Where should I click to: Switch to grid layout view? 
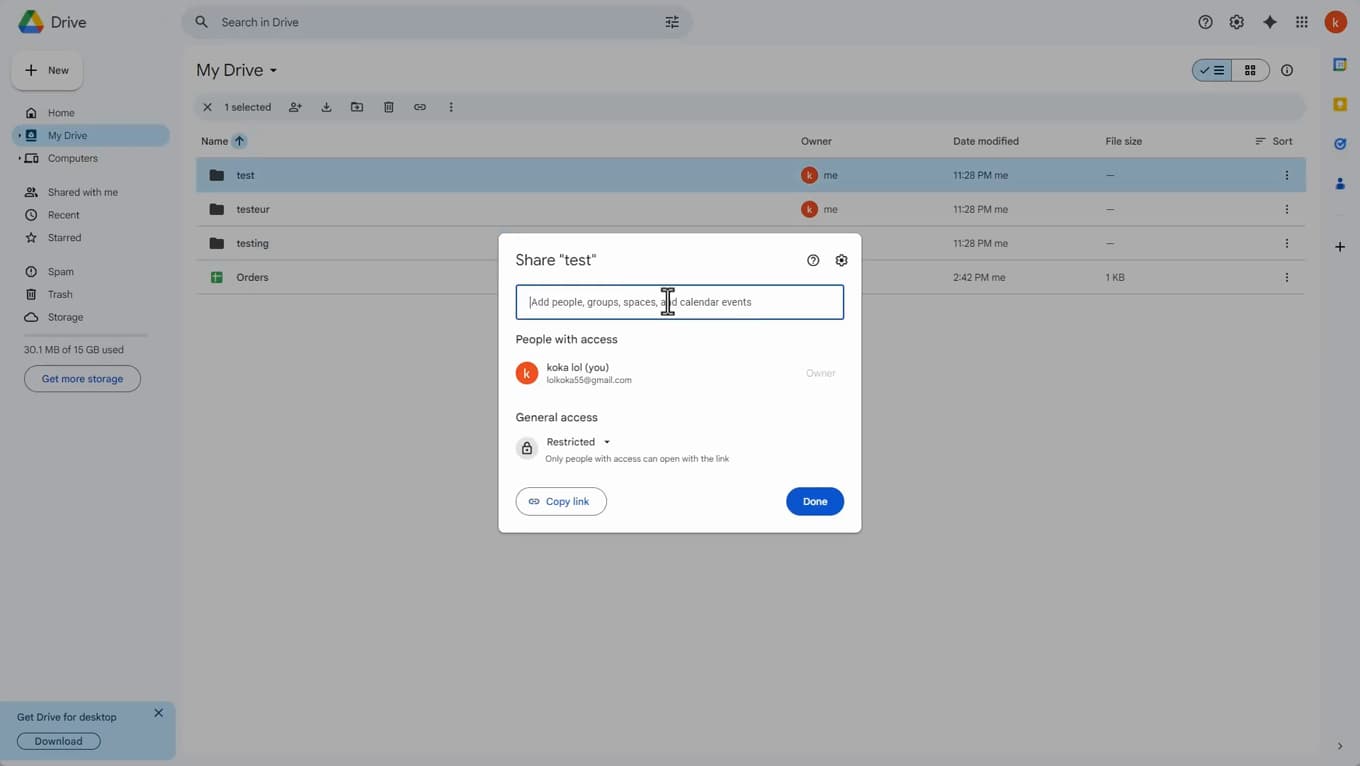pyautogui.click(x=1250, y=70)
